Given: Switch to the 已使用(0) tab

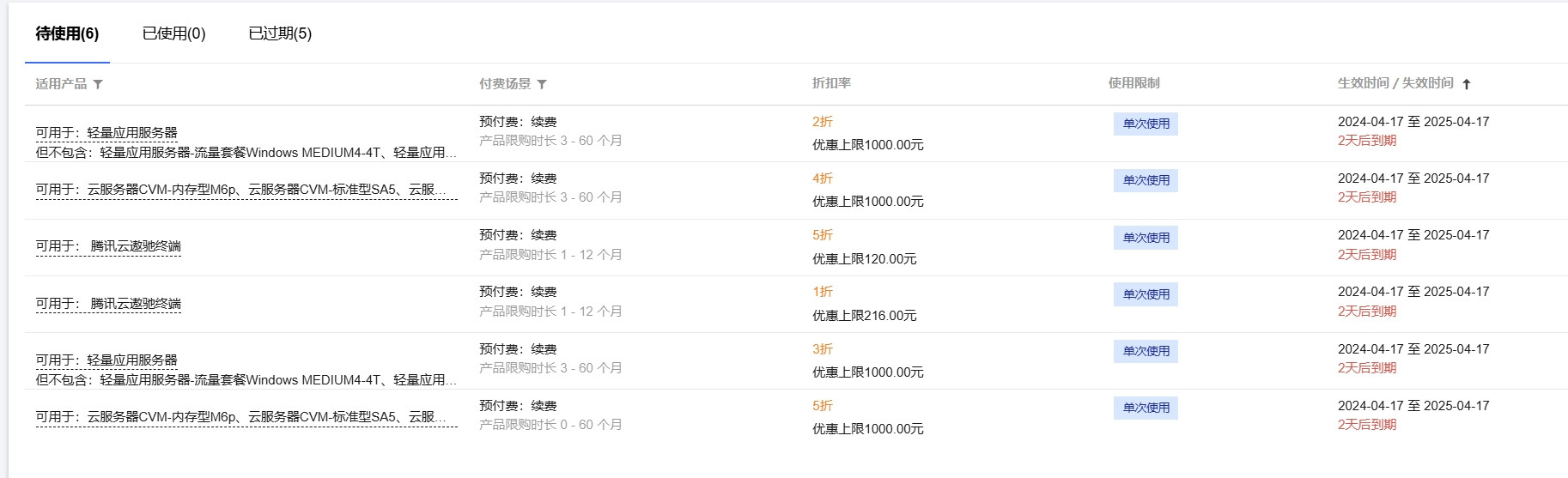Looking at the screenshot, I should pos(174,33).
